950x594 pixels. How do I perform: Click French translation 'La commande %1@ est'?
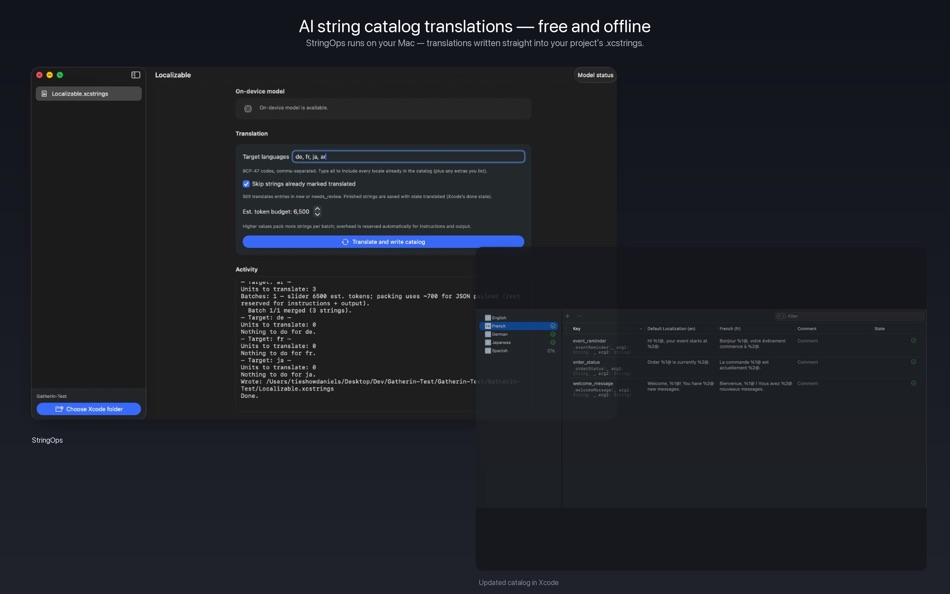(744, 362)
